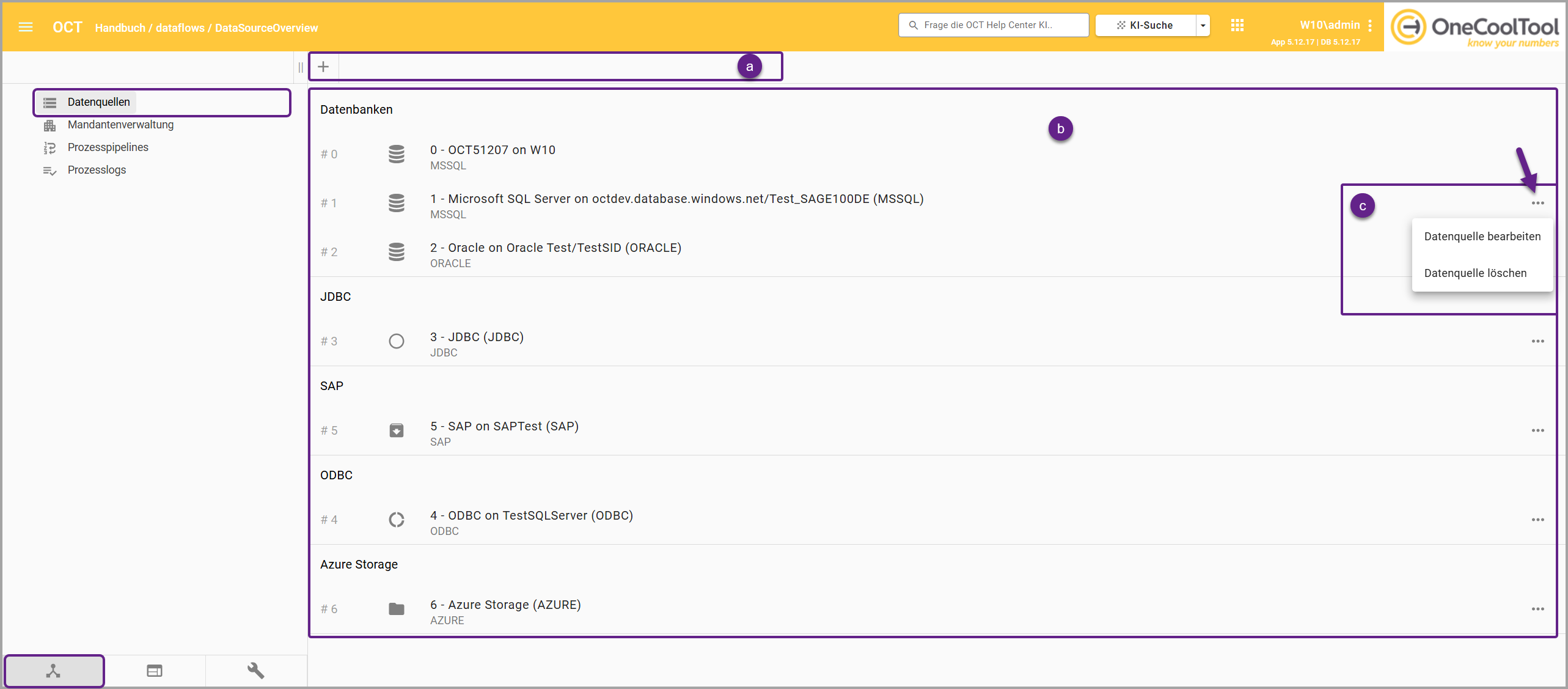1568x689 pixels.
Task: Open three-dot menu for Azure Storage
Action: [x=1537, y=609]
